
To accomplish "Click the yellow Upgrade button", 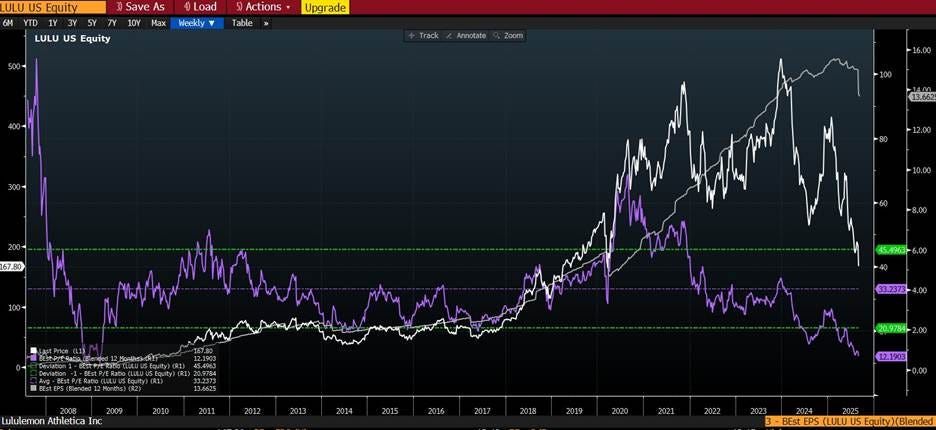I will 325,8.
